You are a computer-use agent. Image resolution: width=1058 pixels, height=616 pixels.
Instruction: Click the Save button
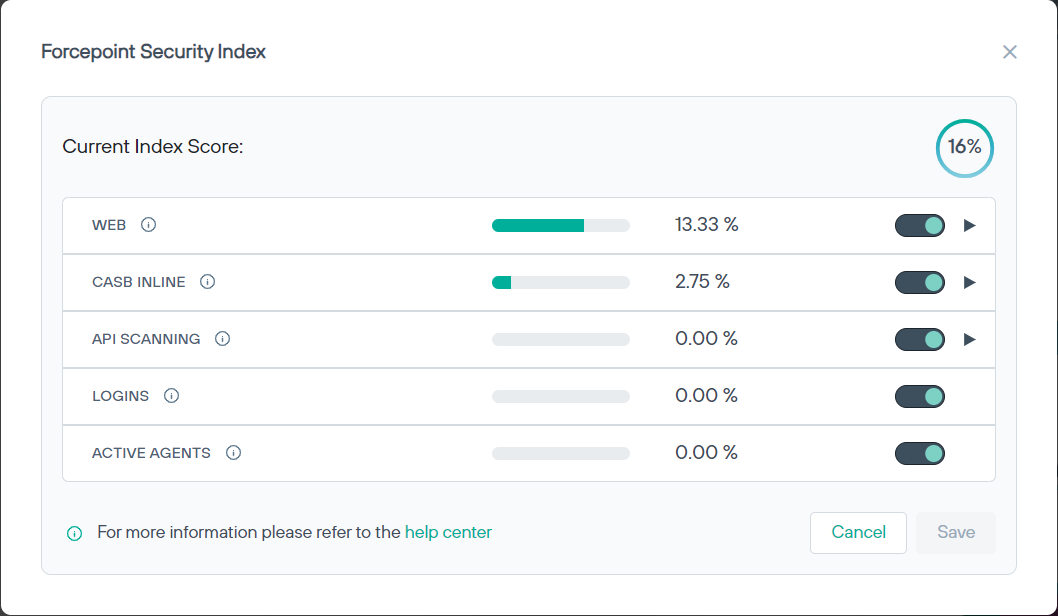coord(956,532)
